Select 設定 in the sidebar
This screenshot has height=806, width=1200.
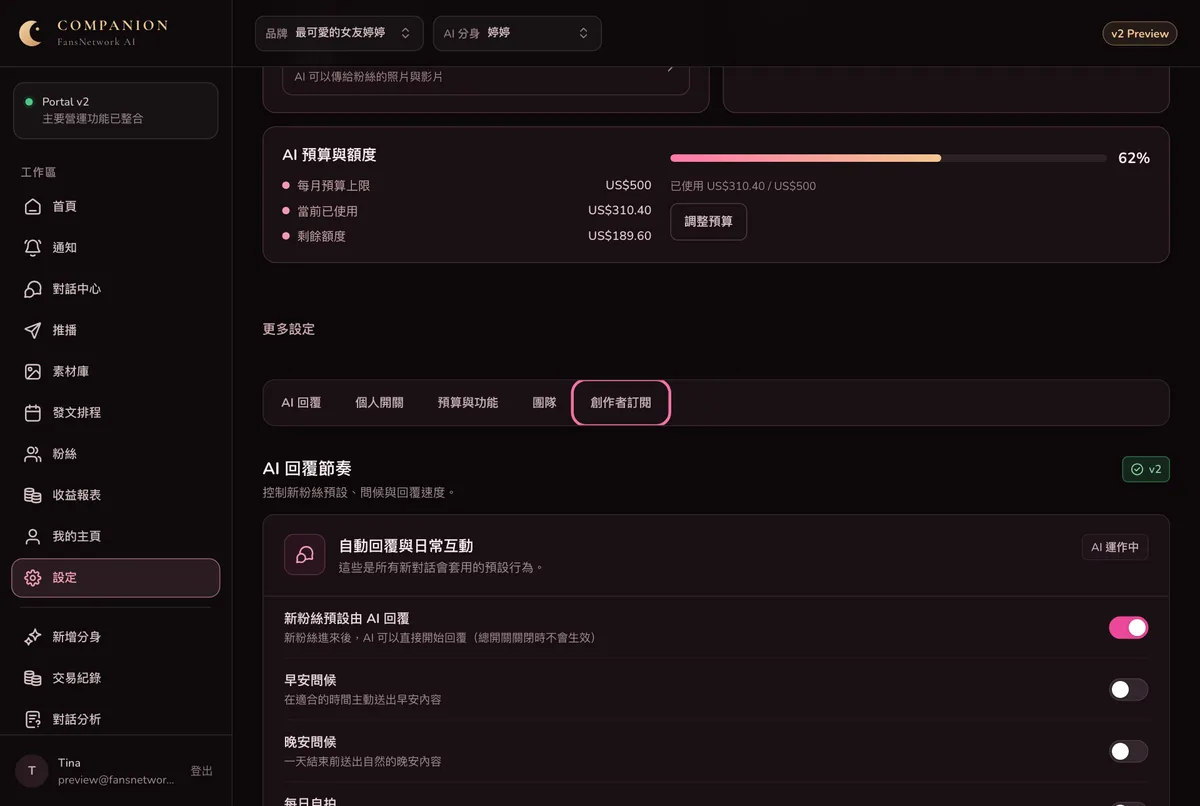[x=116, y=578]
